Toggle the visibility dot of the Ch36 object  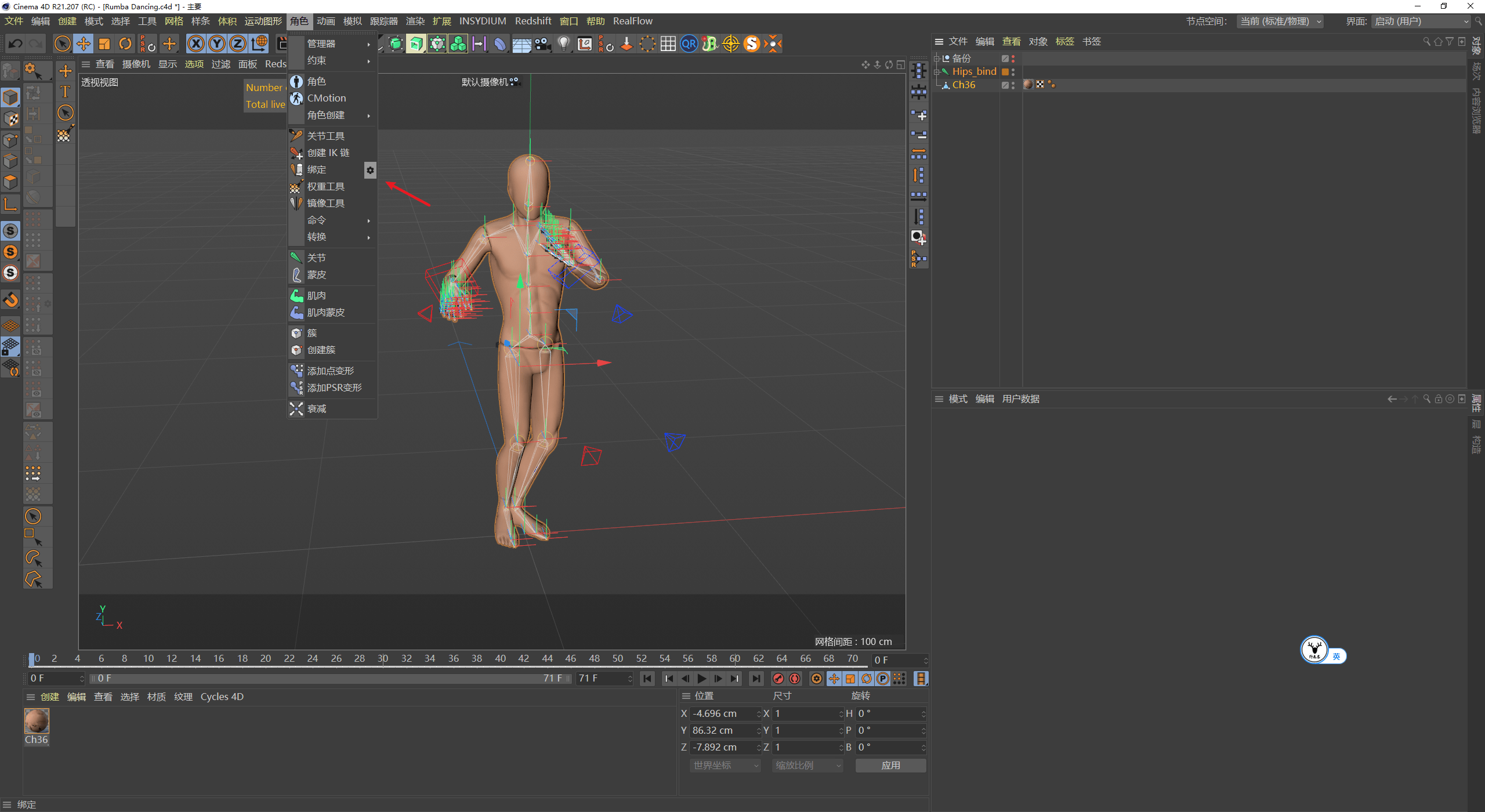[x=1013, y=82]
